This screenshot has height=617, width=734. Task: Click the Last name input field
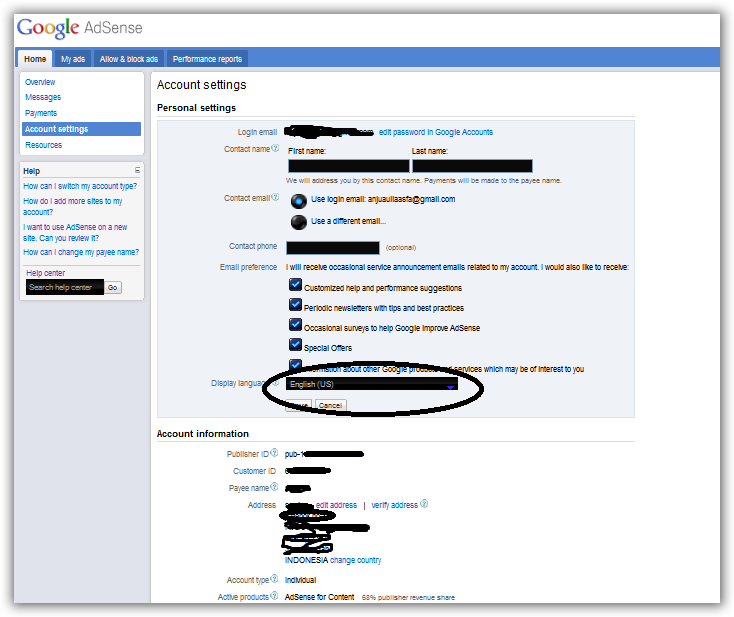pyautogui.click(x=472, y=166)
